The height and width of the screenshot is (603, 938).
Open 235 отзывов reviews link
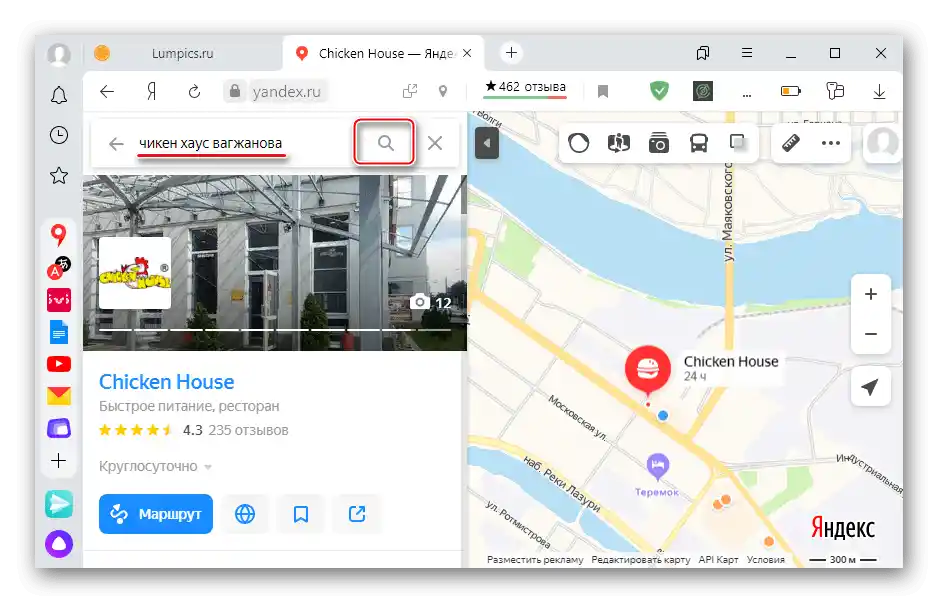click(x=248, y=430)
